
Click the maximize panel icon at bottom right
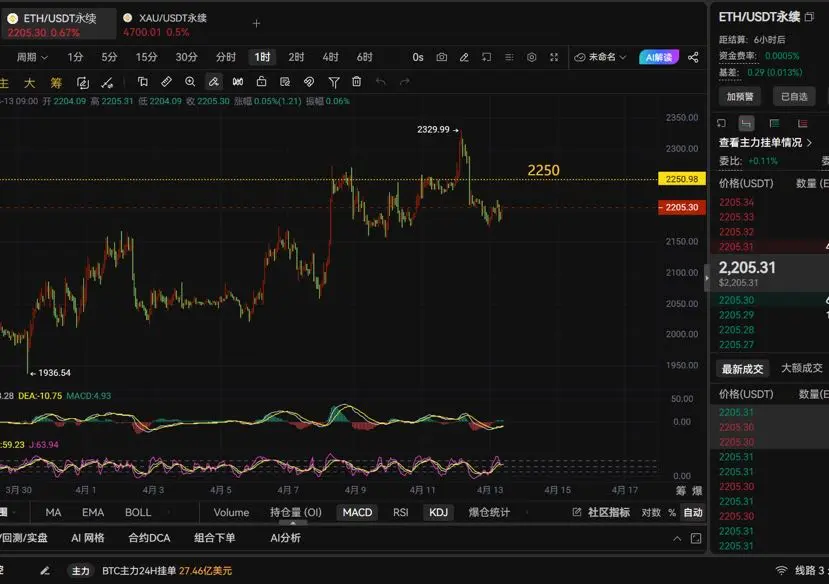tap(696, 539)
